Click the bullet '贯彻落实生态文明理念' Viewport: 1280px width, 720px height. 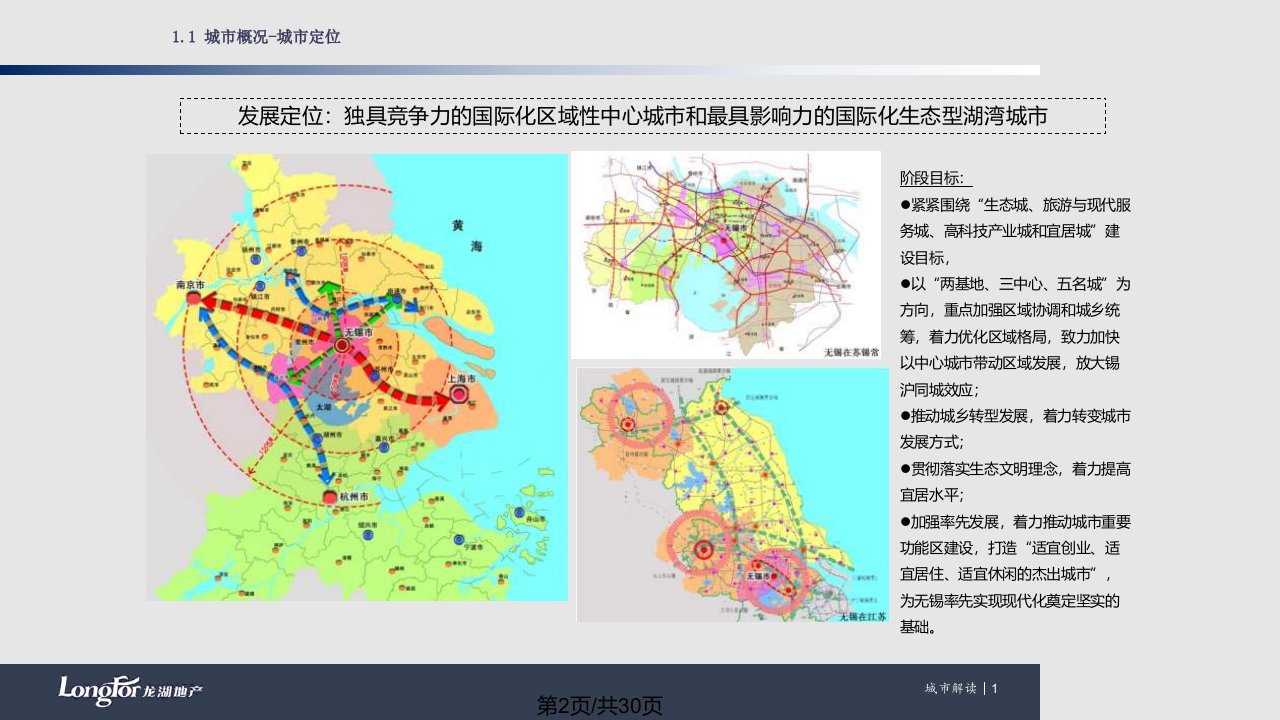(x=1015, y=481)
